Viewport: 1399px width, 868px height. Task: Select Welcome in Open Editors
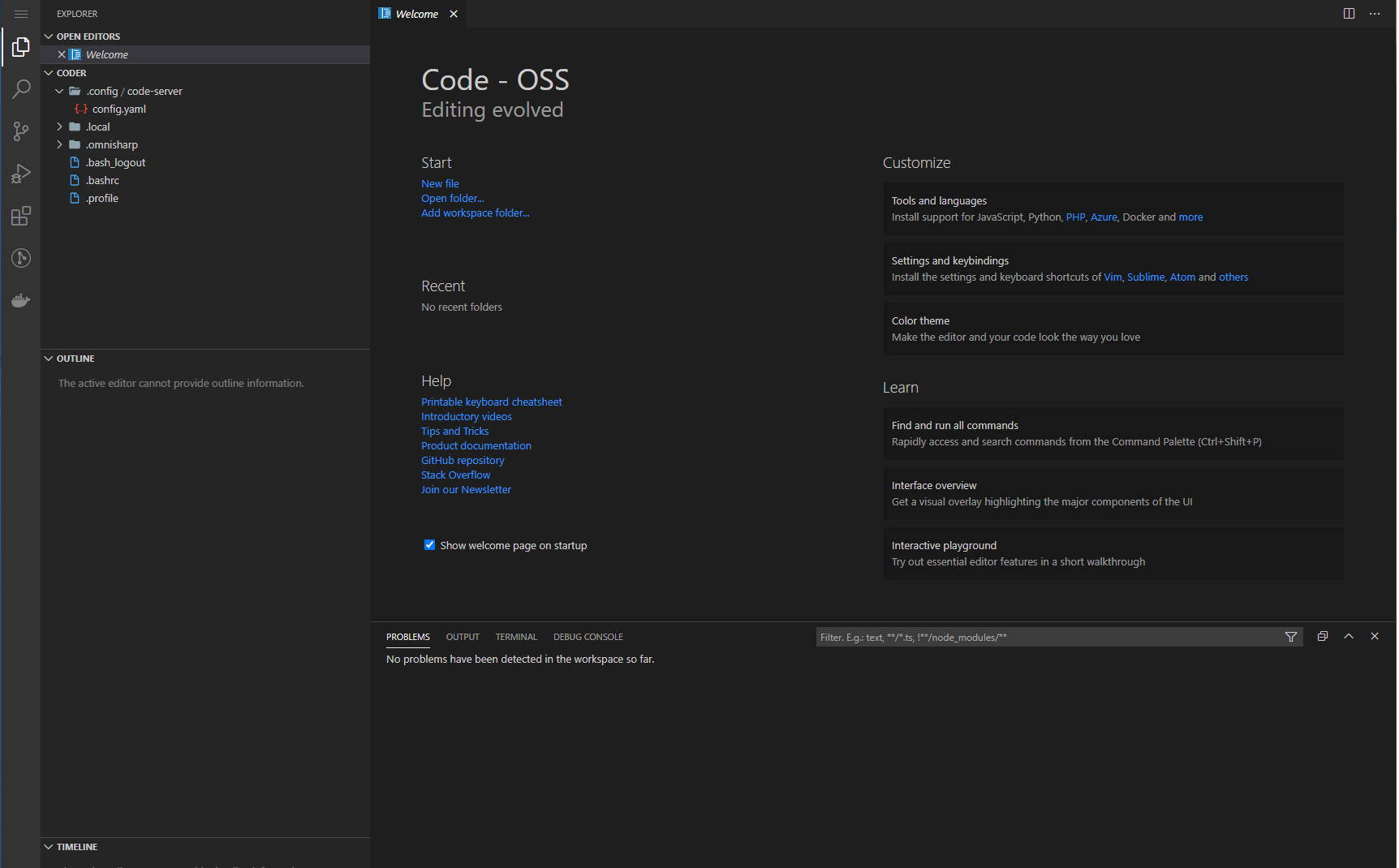point(205,54)
